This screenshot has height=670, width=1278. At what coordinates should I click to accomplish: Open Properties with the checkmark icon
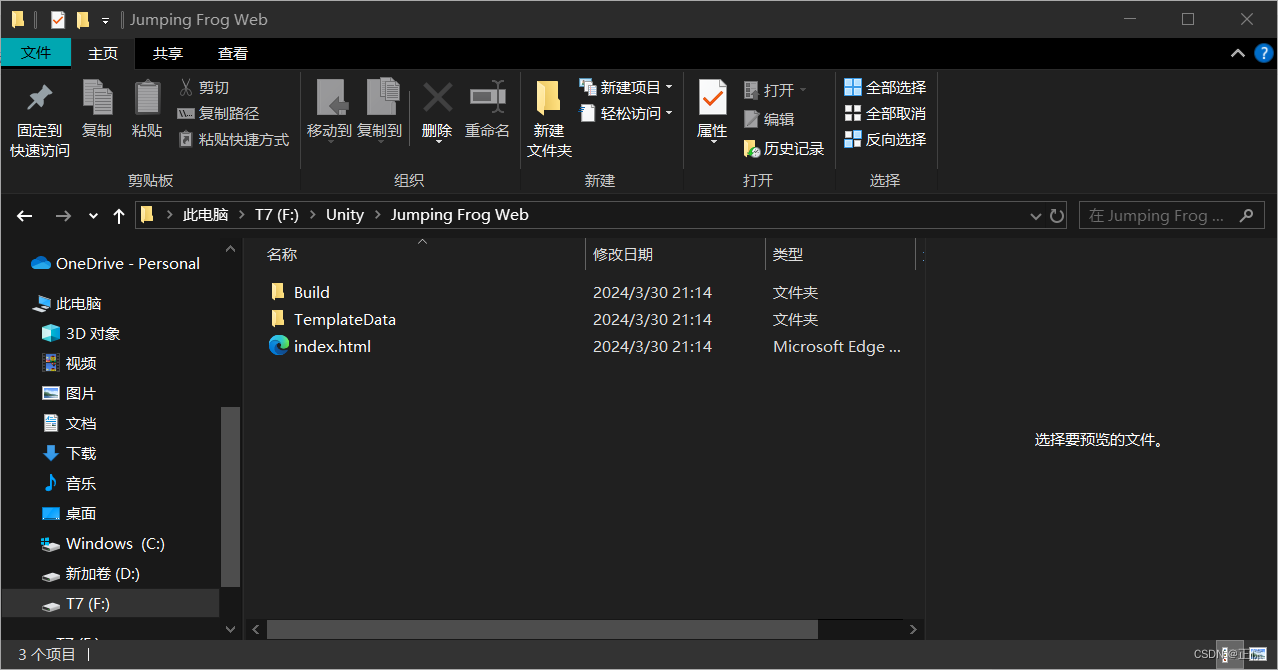click(712, 99)
